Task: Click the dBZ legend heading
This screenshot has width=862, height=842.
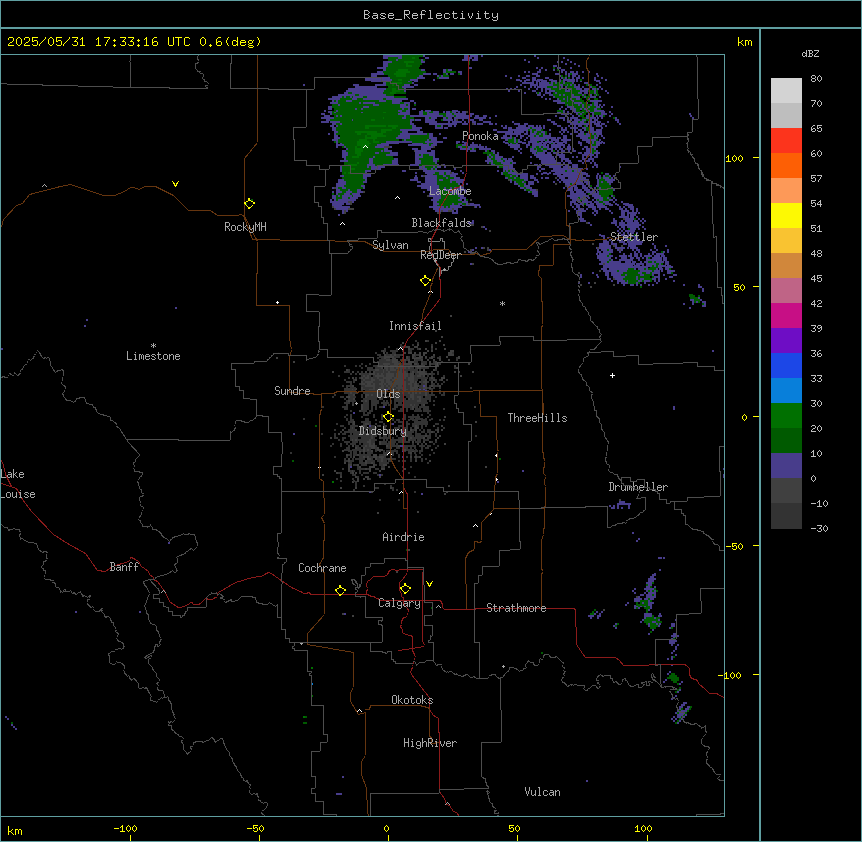Action: 810,53
